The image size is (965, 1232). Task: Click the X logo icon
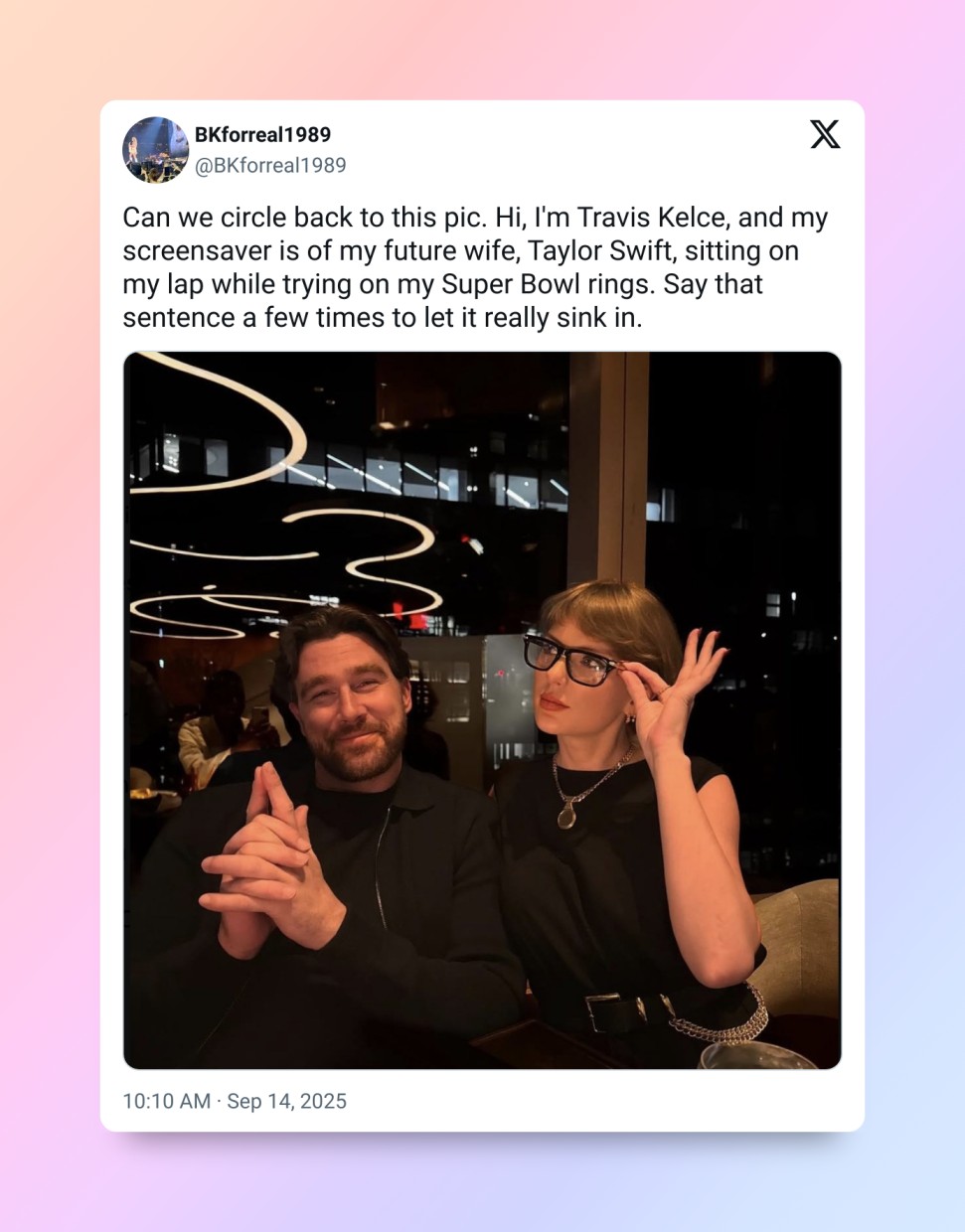click(x=825, y=134)
